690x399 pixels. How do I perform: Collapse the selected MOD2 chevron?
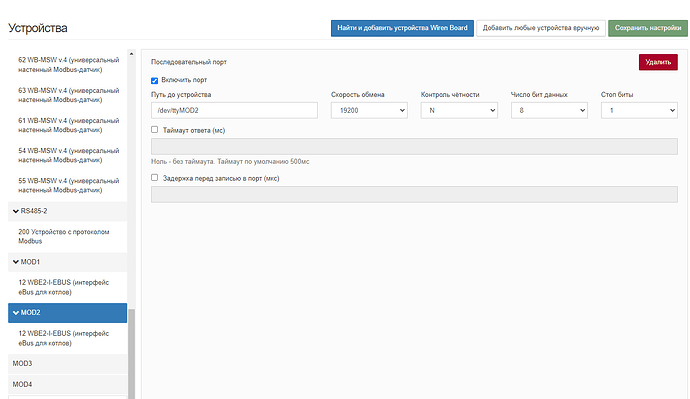16,313
